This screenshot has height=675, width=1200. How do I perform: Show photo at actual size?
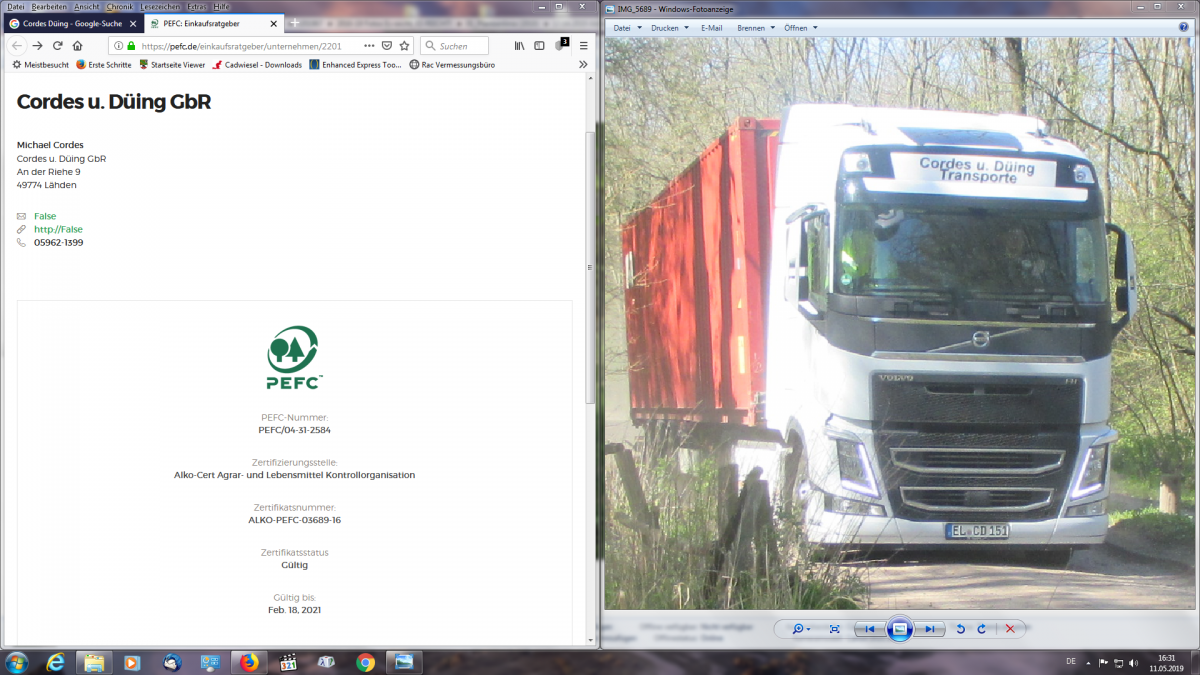tap(834, 629)
